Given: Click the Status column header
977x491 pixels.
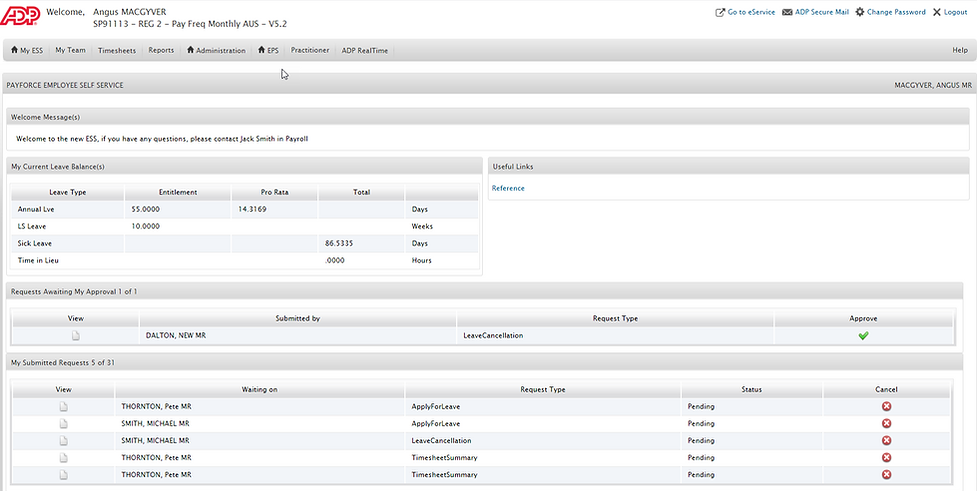Looking at the screenshot, I should pos(751,389).
